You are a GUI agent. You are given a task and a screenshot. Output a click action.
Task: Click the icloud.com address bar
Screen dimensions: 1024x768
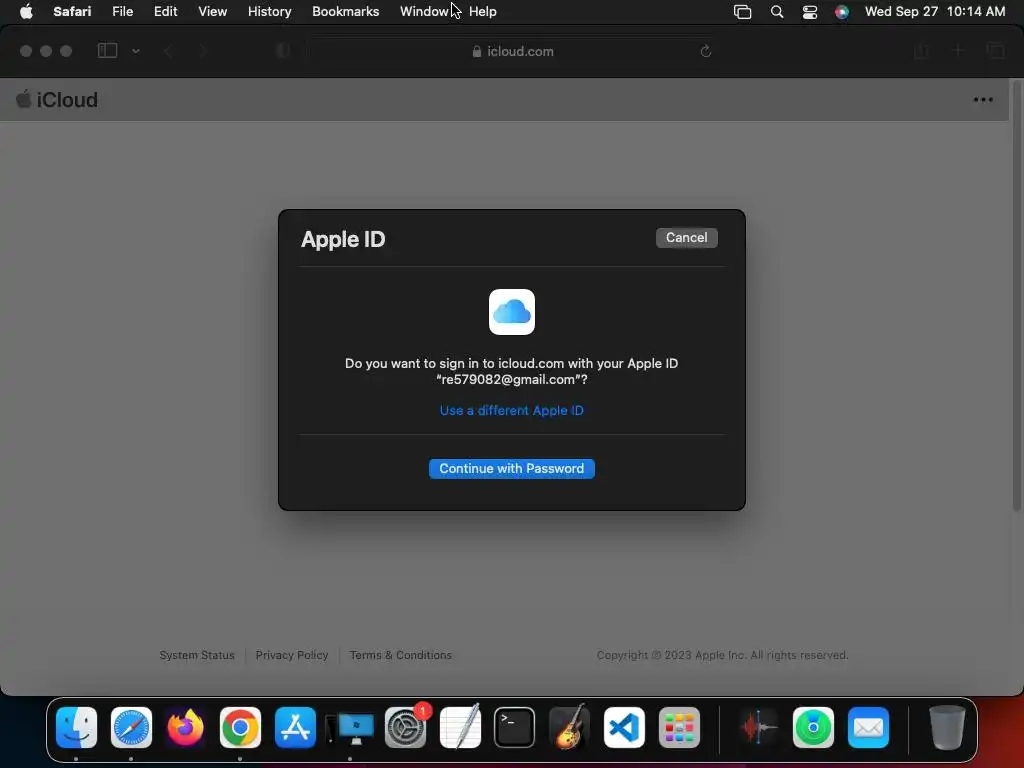click(513, 51)
